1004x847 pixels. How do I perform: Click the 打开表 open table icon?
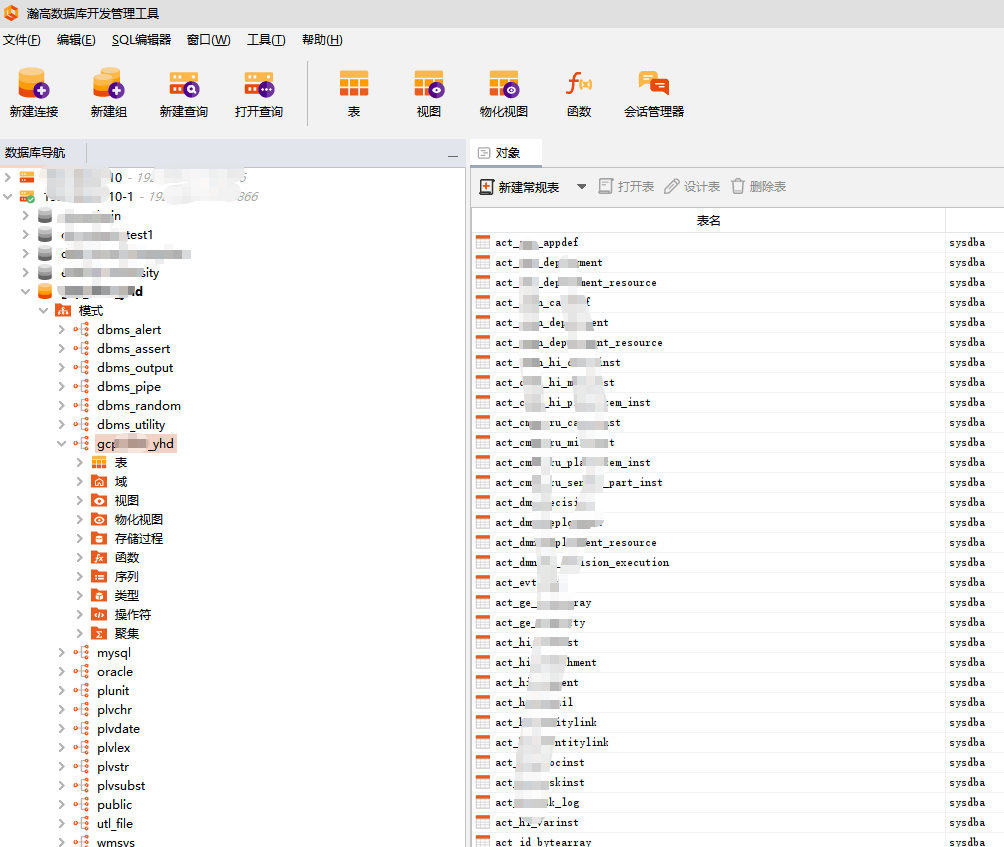pyautogui.click(x=605, y=186)
